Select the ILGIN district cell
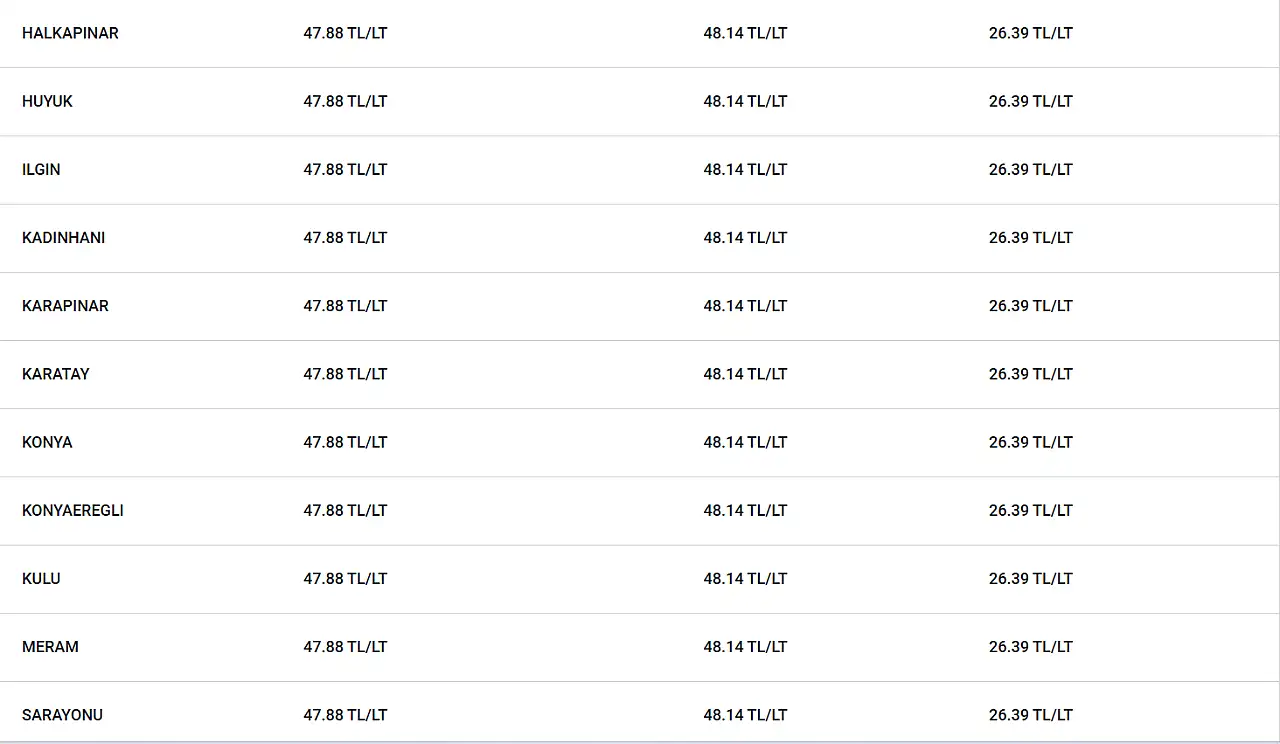The height and width of the screenshot is (744, 1280). [41, 169]
